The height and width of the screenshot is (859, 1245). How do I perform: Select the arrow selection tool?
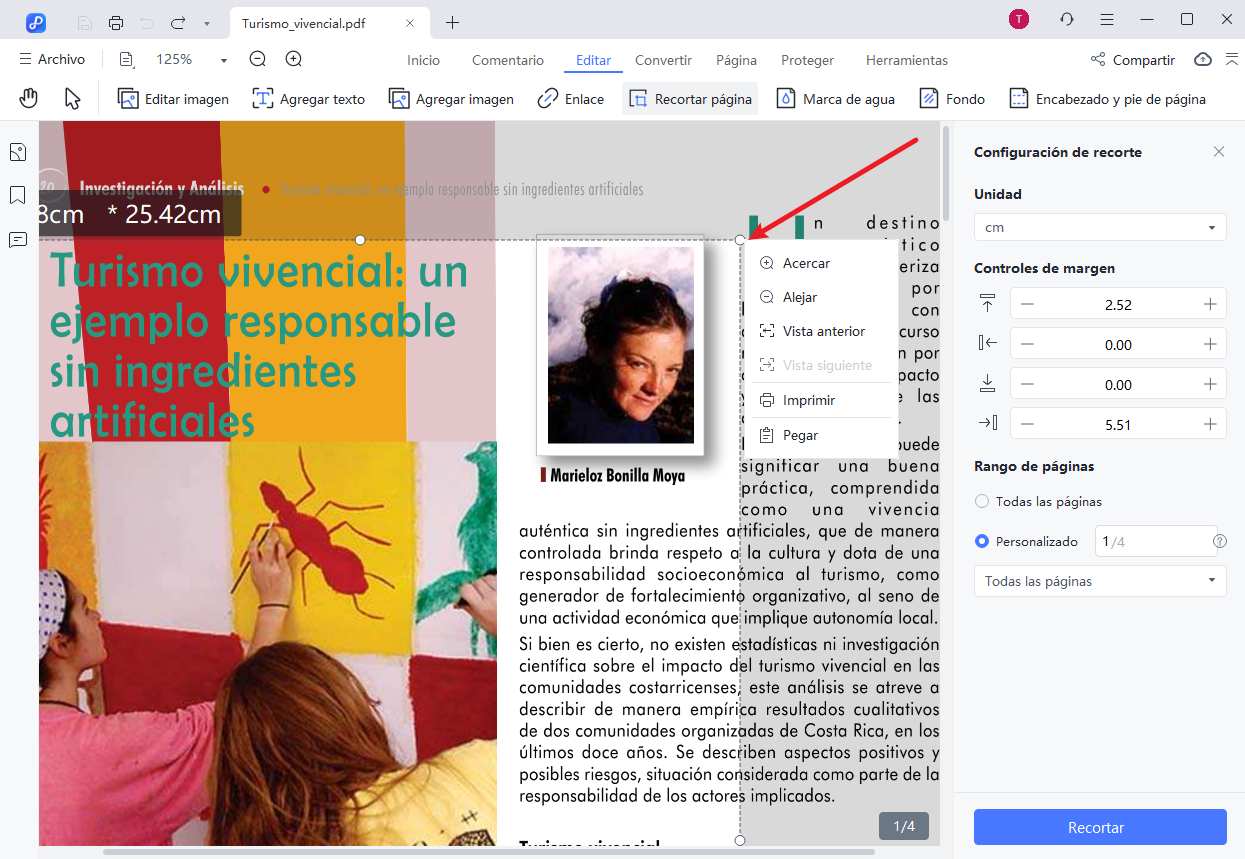[x=72, y=98]
